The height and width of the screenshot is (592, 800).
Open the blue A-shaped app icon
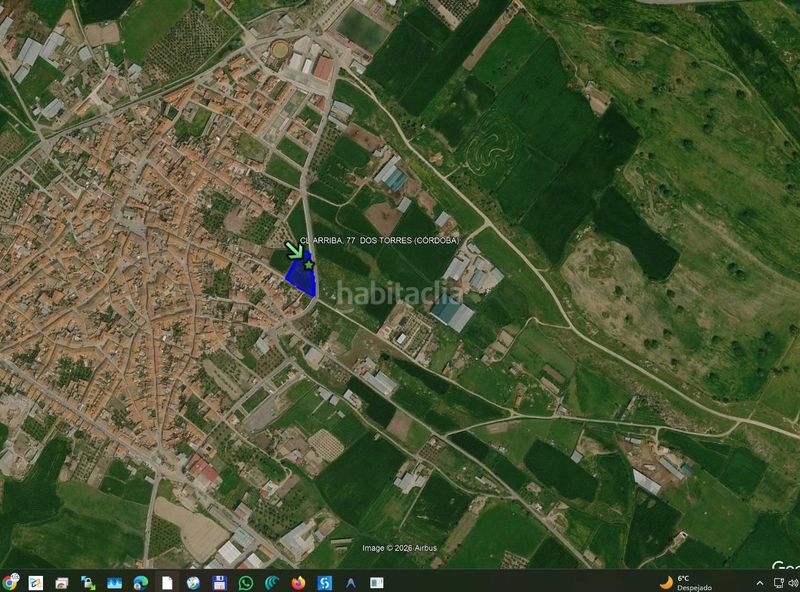[351, 582]
